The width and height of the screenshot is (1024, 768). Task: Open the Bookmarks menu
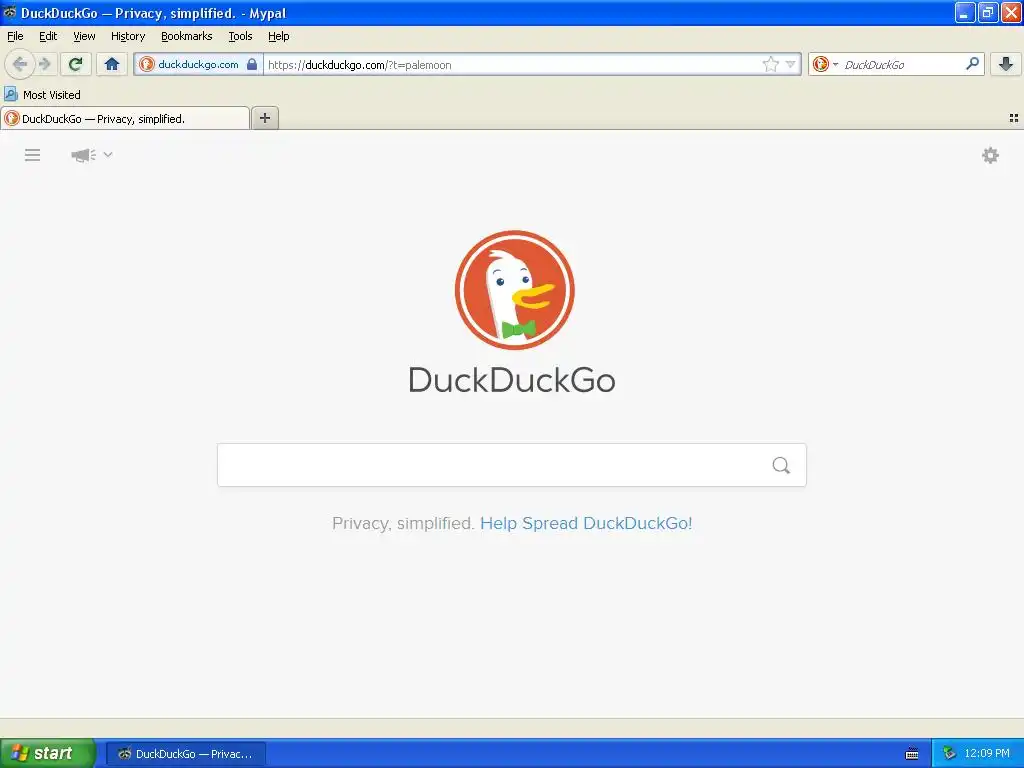tap(187, 36)
